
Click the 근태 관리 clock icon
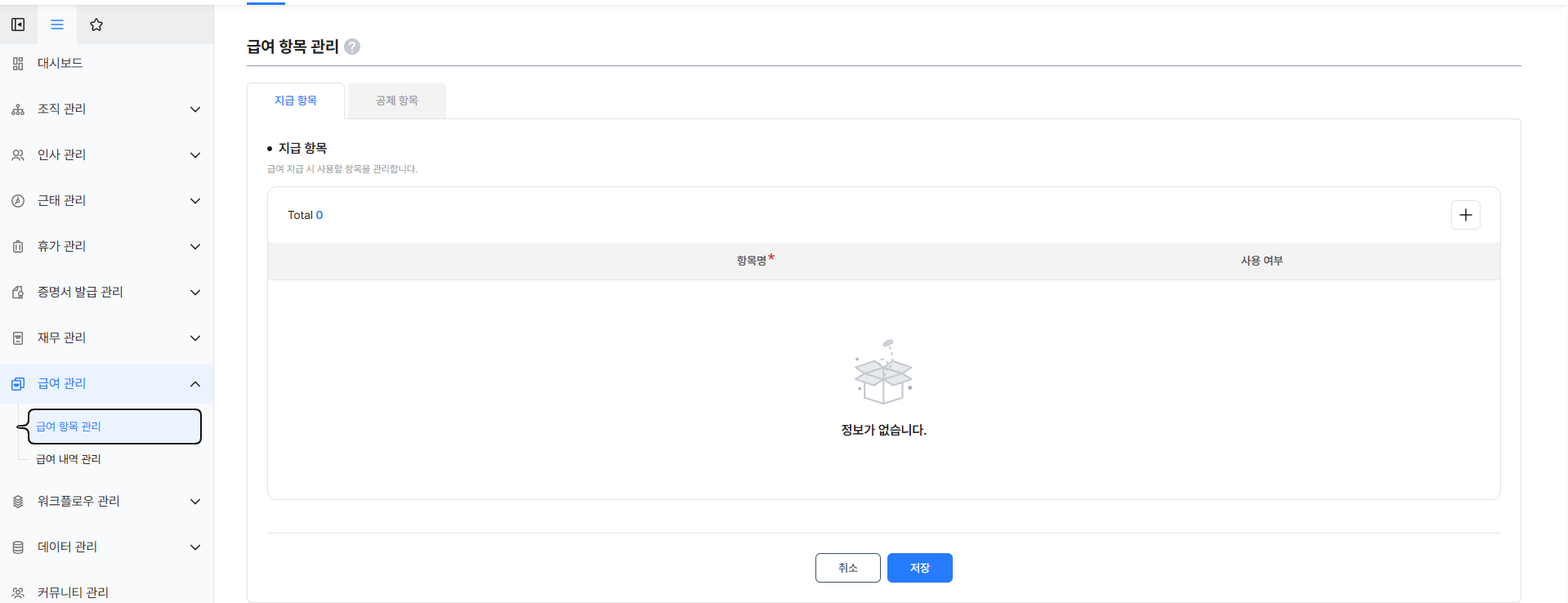tap(18, 201)
